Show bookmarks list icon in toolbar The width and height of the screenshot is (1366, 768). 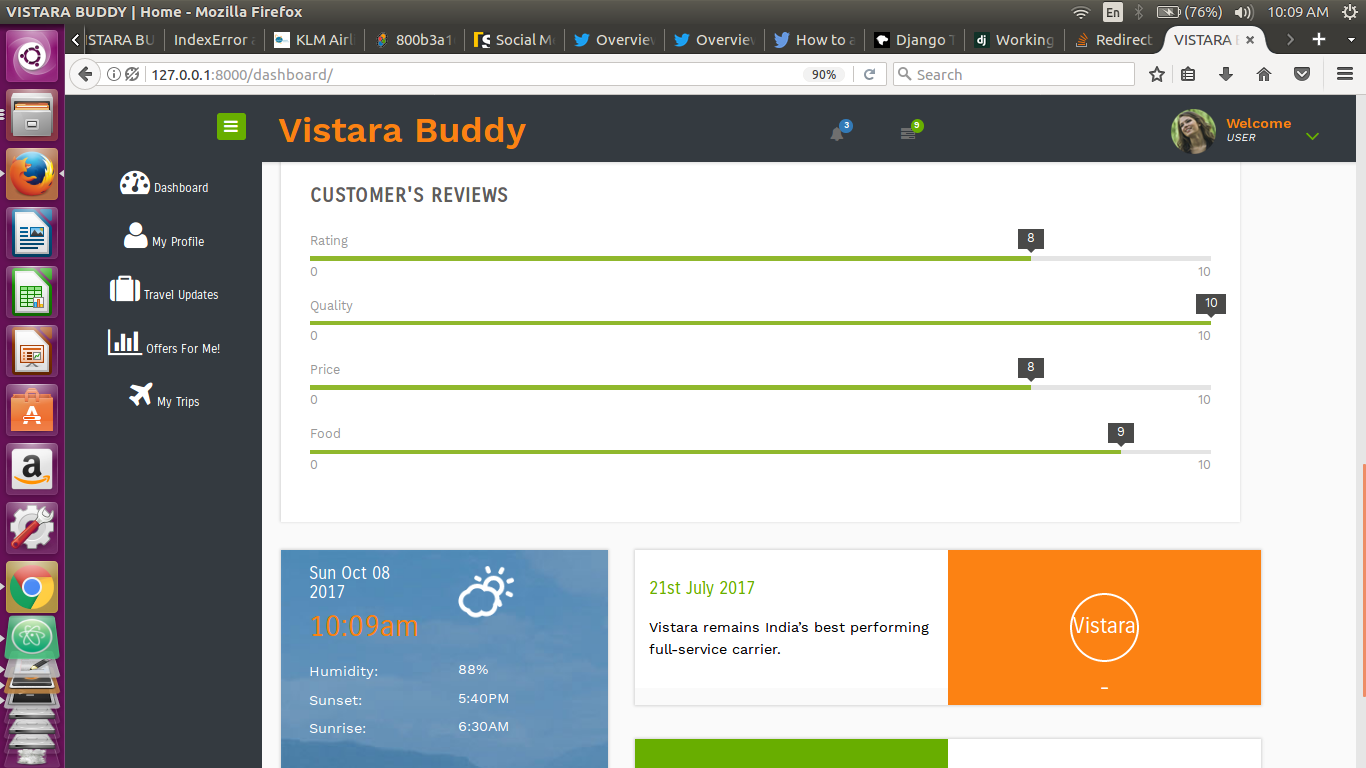pos(1188,74)
